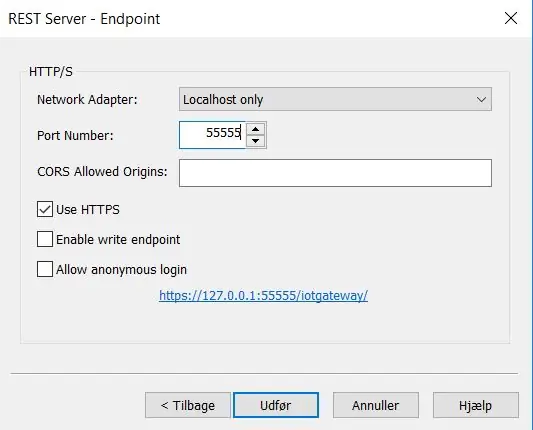Screen dimensions: 533x430
Task: Click into the Port Number field
Action: (212, 135)
